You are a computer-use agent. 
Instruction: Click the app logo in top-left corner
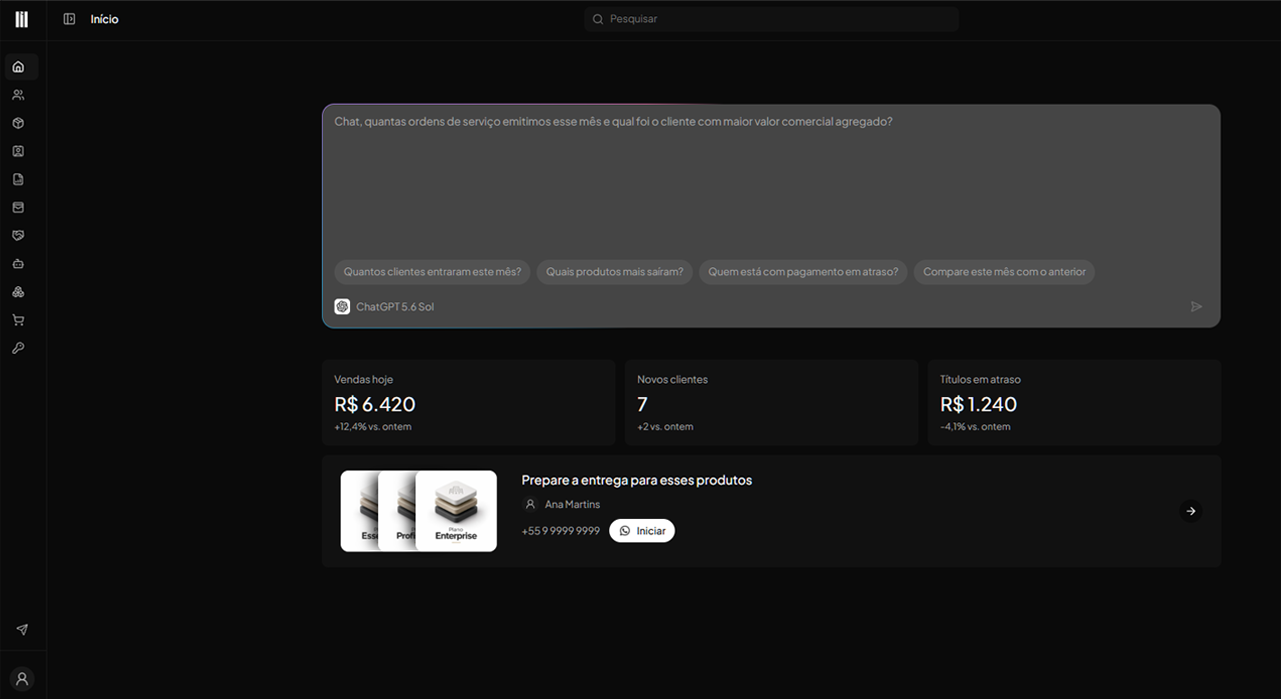click(22, 19)
